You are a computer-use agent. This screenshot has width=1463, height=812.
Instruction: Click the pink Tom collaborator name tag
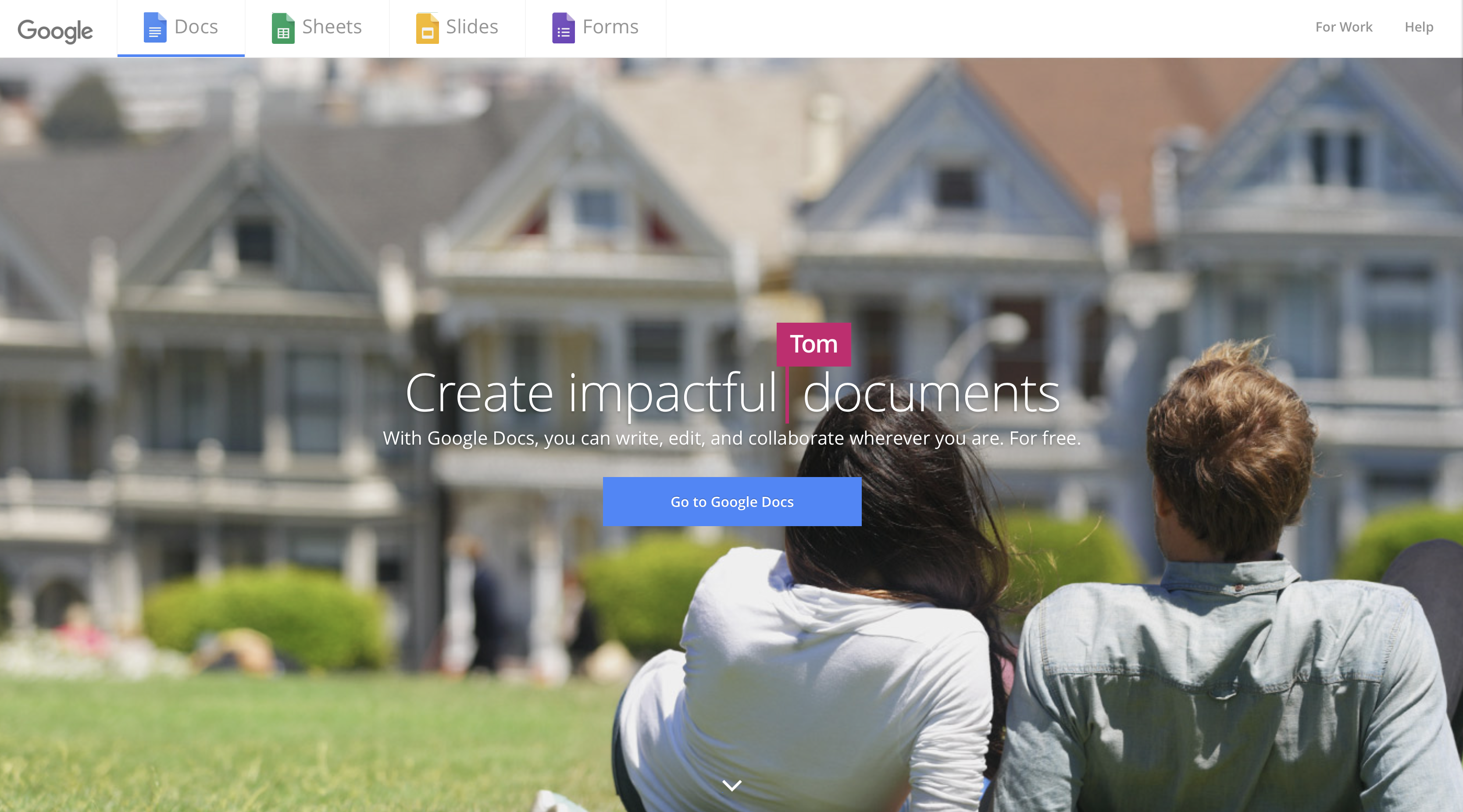[813, 344]
